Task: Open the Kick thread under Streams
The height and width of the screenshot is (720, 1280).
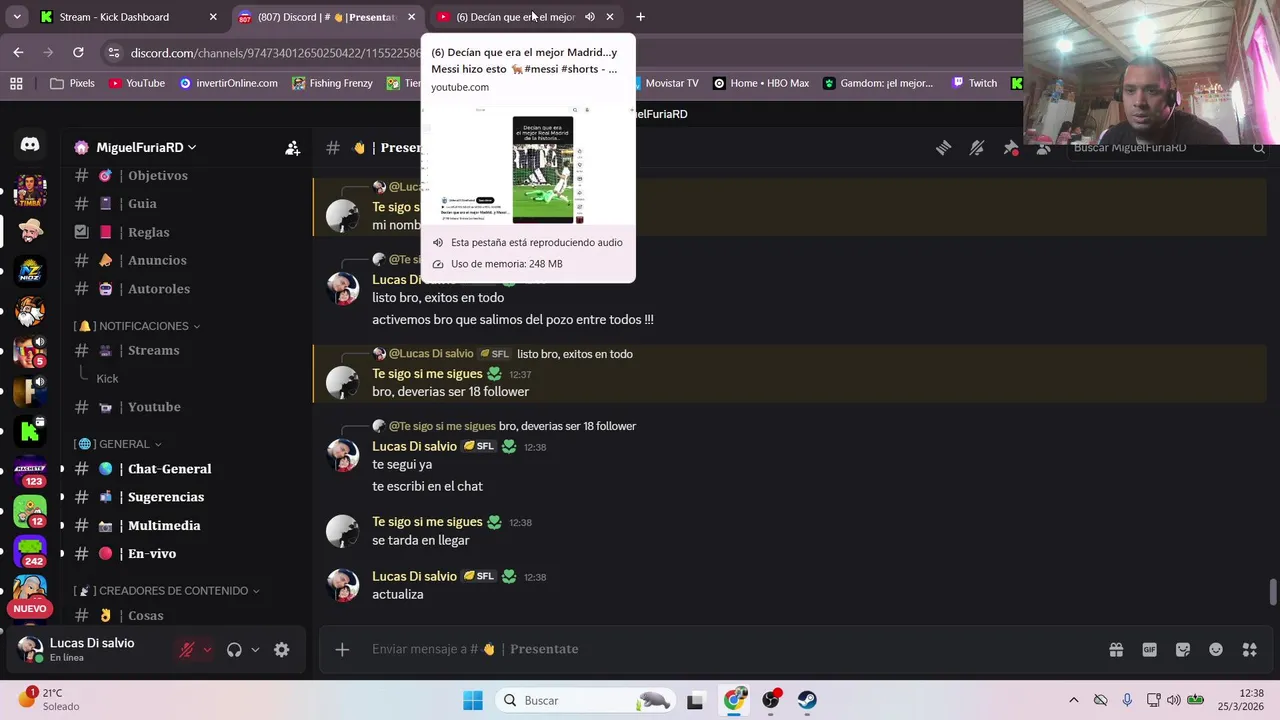Action: (107, 378)
